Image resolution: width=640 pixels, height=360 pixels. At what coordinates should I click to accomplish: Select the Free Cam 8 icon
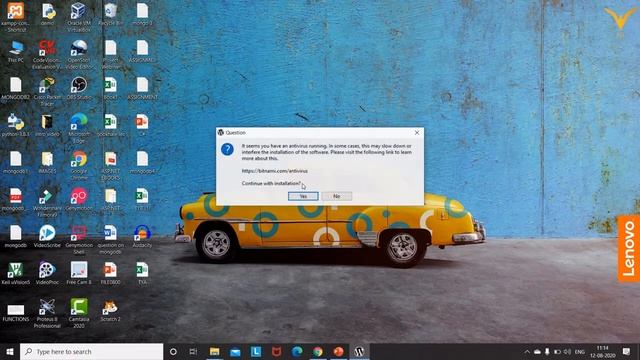coord(78,273)
